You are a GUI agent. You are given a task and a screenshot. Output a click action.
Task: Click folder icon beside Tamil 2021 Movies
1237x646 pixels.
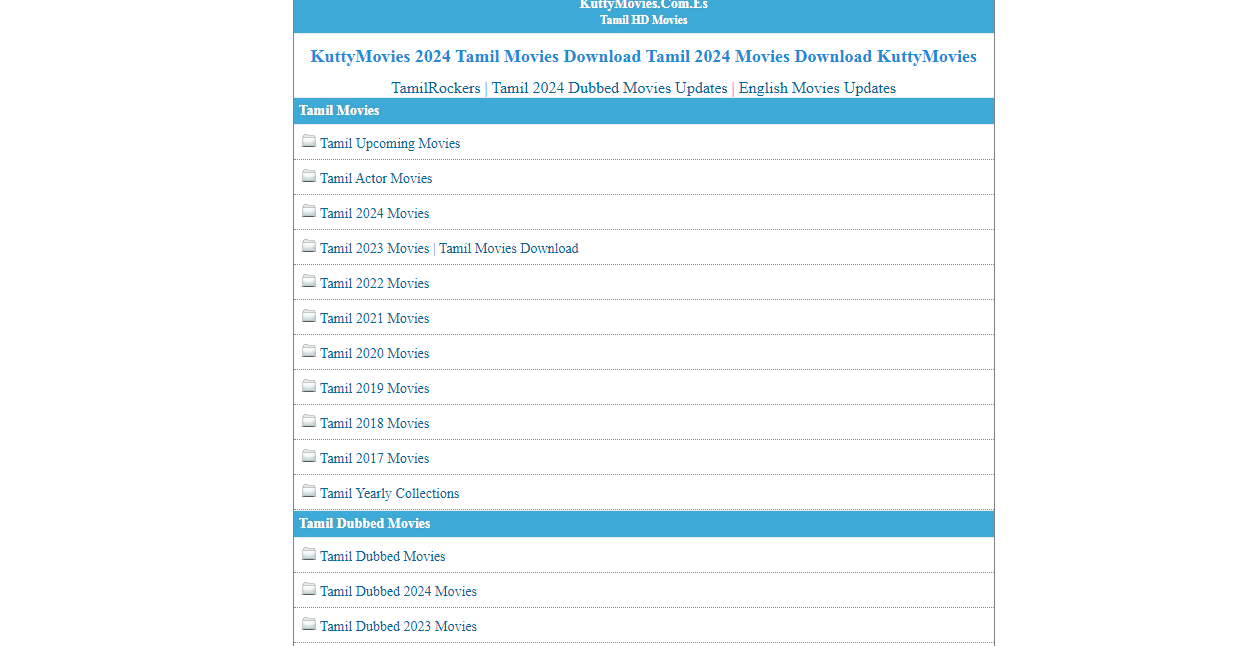pos(309,316)
